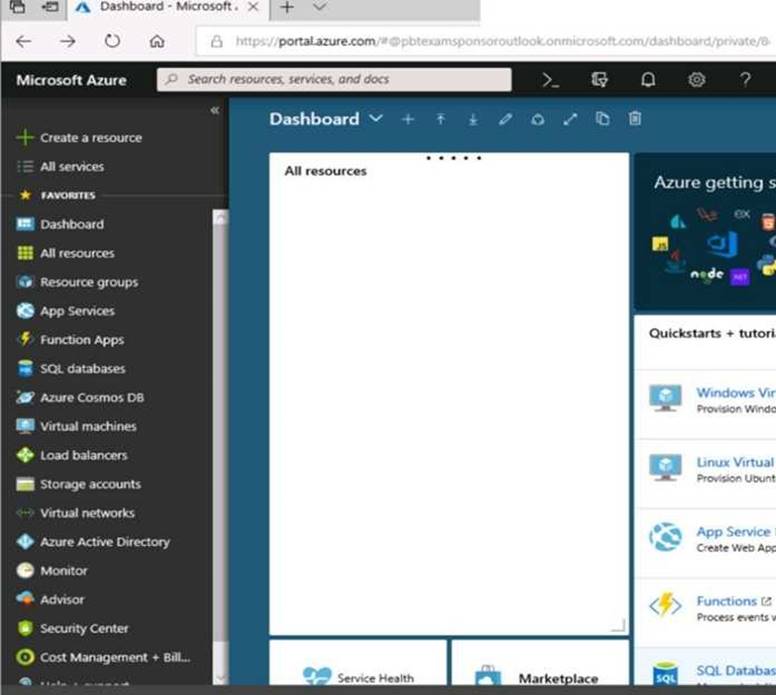Image resolution: width=776 pixels, height=695 pixels.
Task: Refresh the browser page
Action: [x=112, y=41]
